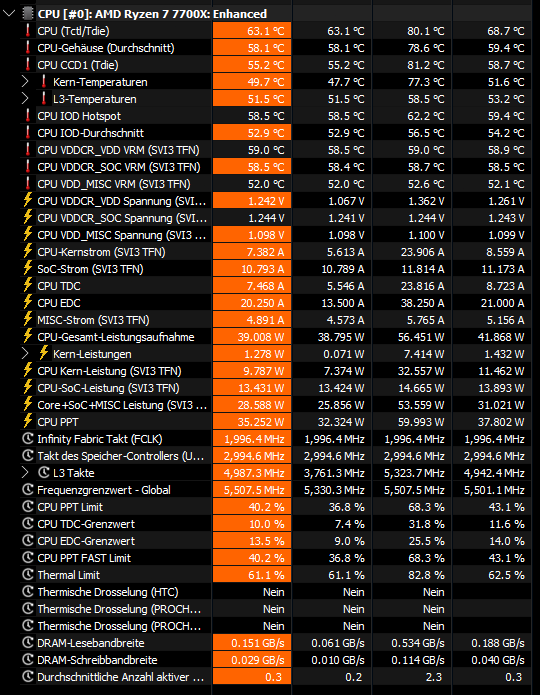This screenshot has height=695, width=540.
Task: Click the highlighted 5,507.5 MHz frequency limit
Action: click(x=254, y=490)
